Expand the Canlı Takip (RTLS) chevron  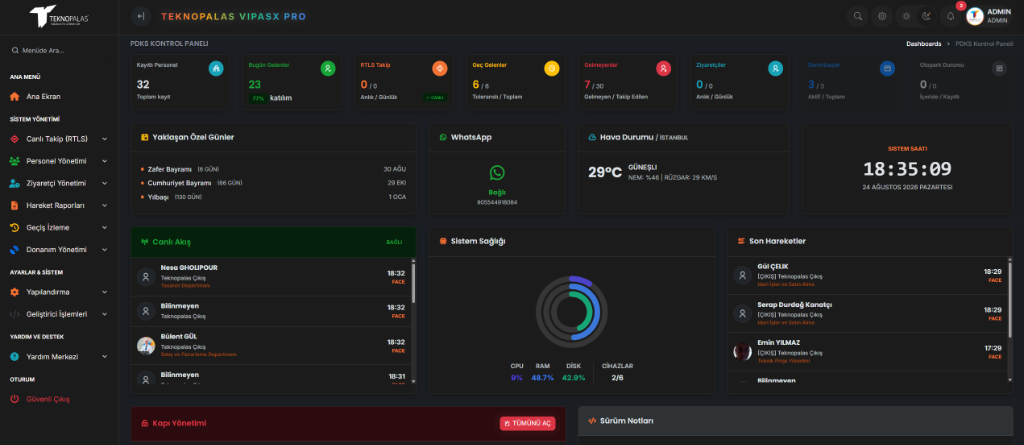click(104, 139)
